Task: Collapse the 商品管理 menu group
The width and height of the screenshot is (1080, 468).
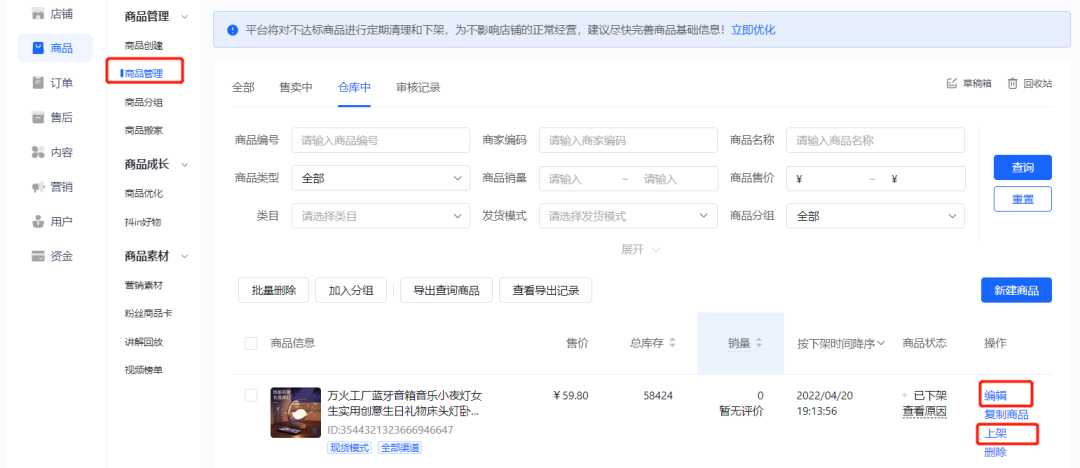Action: 183,17
